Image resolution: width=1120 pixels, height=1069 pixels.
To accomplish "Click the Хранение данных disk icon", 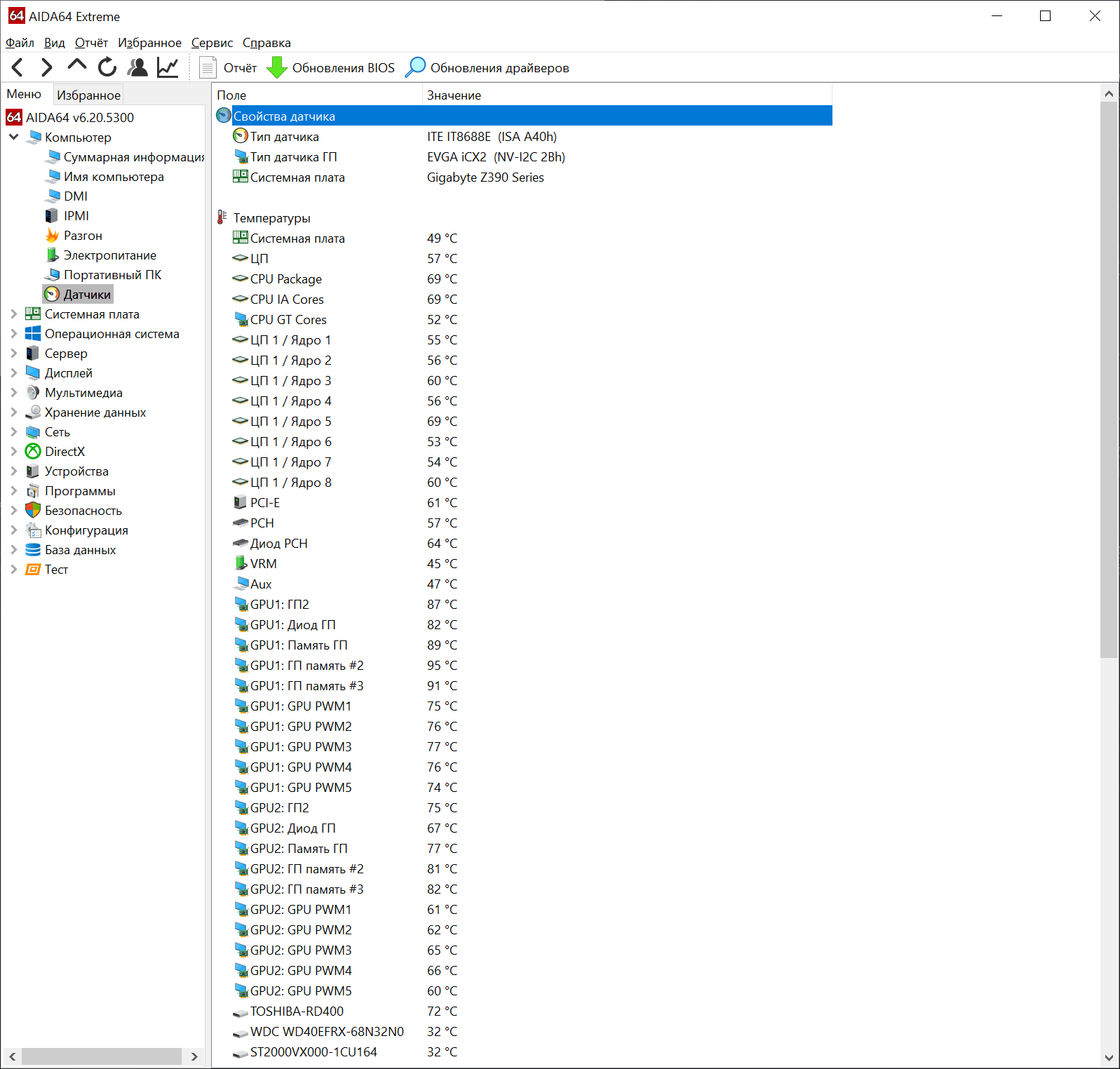I will point(33,412).
